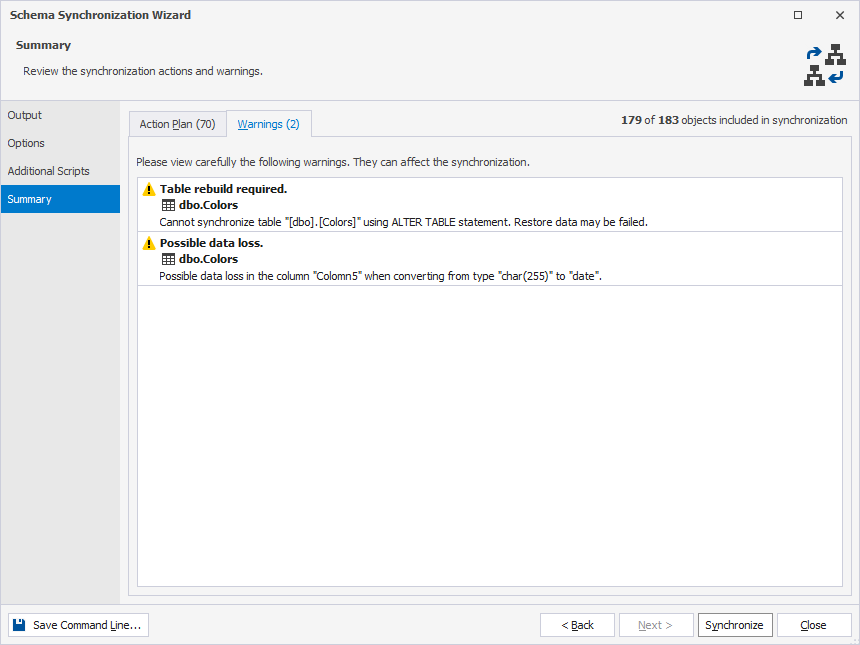Click table icon under Possible data loss
This screenshot has width=860, height=645.
[x=168, y=259]
